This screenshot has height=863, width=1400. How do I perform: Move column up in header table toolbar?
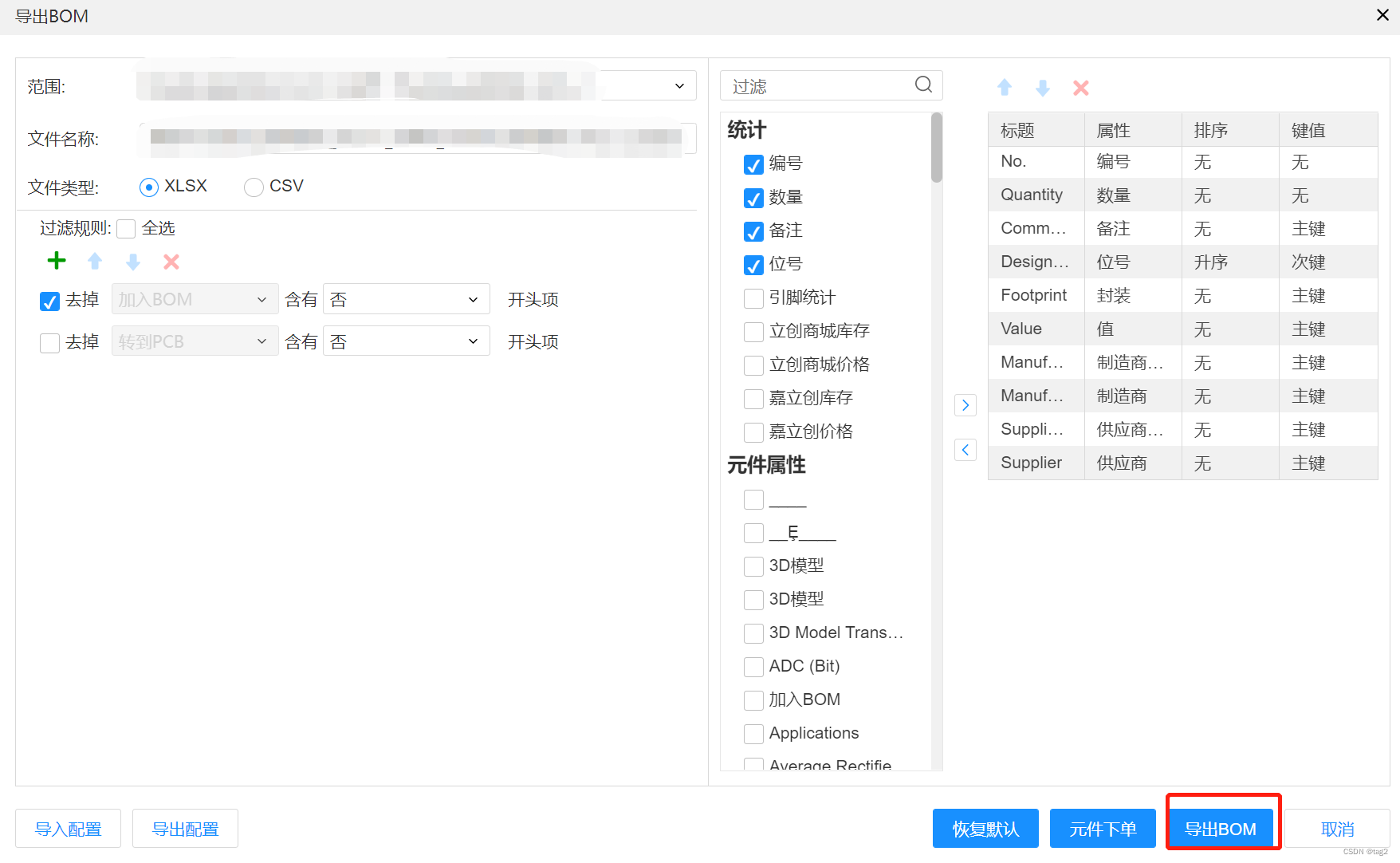(1005, 87)
